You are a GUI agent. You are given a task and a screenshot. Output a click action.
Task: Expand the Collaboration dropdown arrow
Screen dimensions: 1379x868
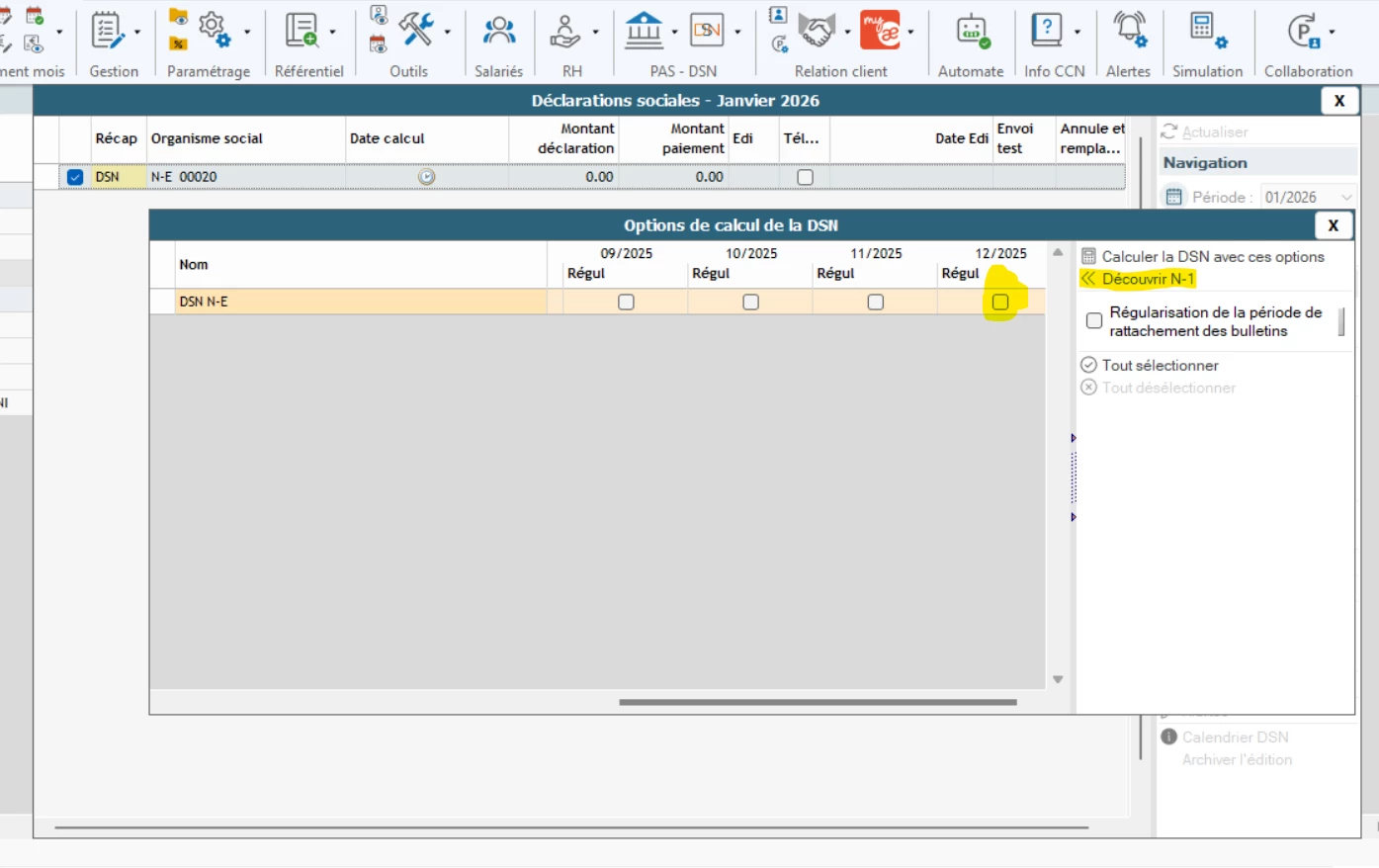click(1333, 32)
